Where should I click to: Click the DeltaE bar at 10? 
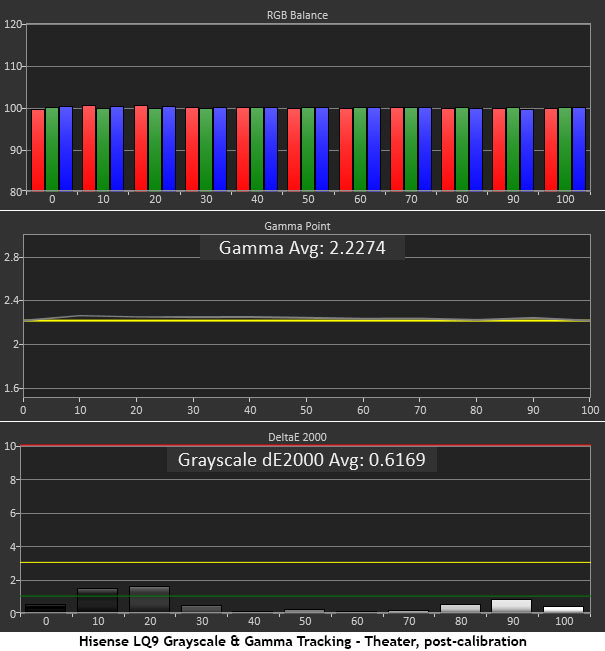98,600
